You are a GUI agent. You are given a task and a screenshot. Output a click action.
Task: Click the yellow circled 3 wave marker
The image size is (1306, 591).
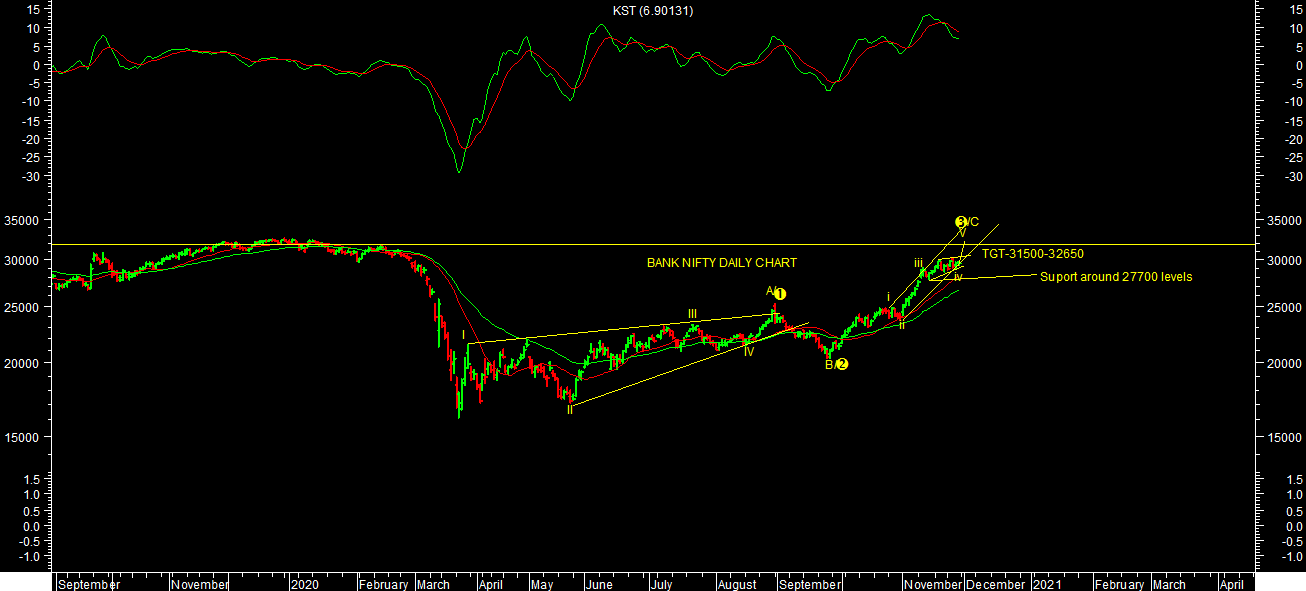click(x=961, y=222)
